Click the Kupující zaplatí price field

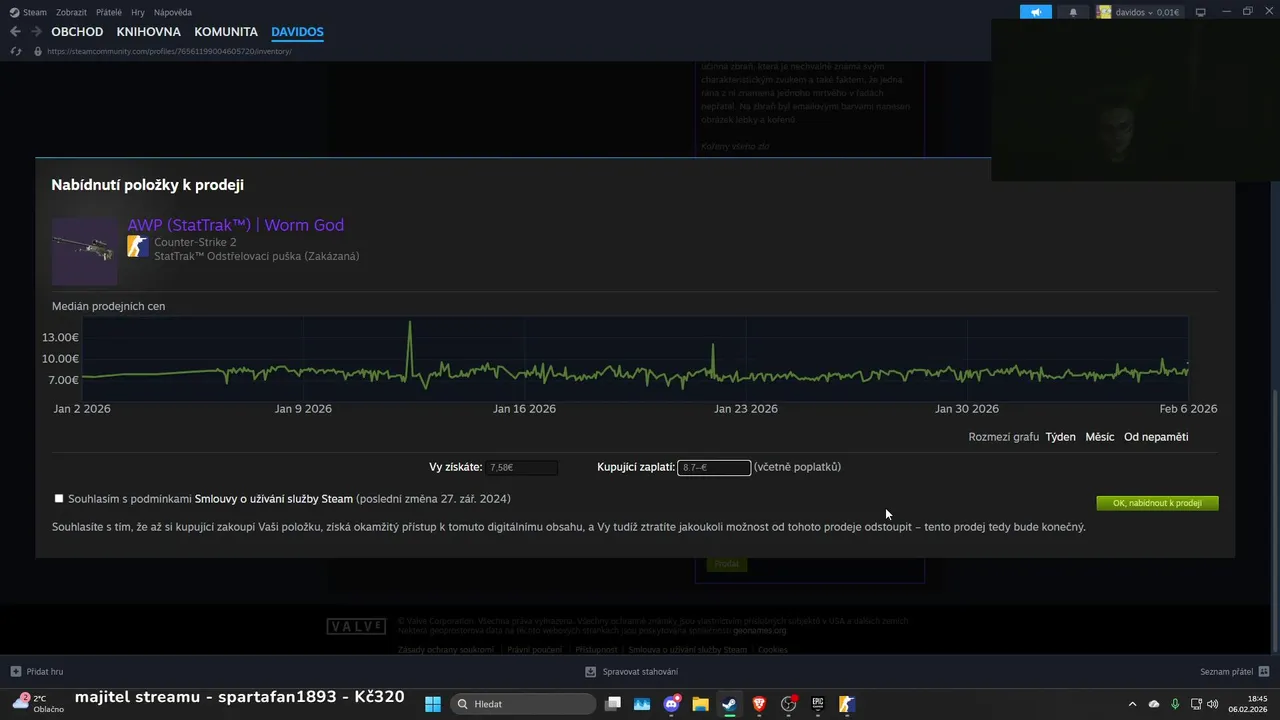714,467
